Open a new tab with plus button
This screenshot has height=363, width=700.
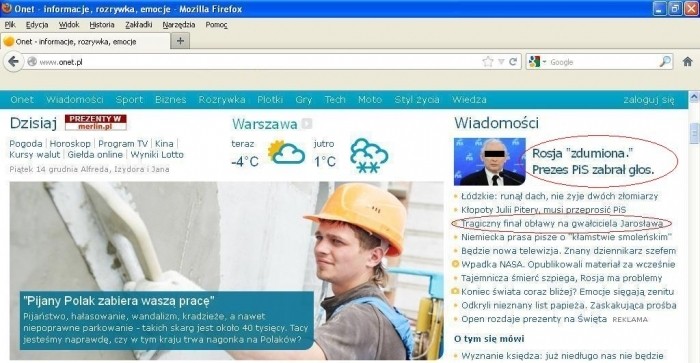(180, 41)
